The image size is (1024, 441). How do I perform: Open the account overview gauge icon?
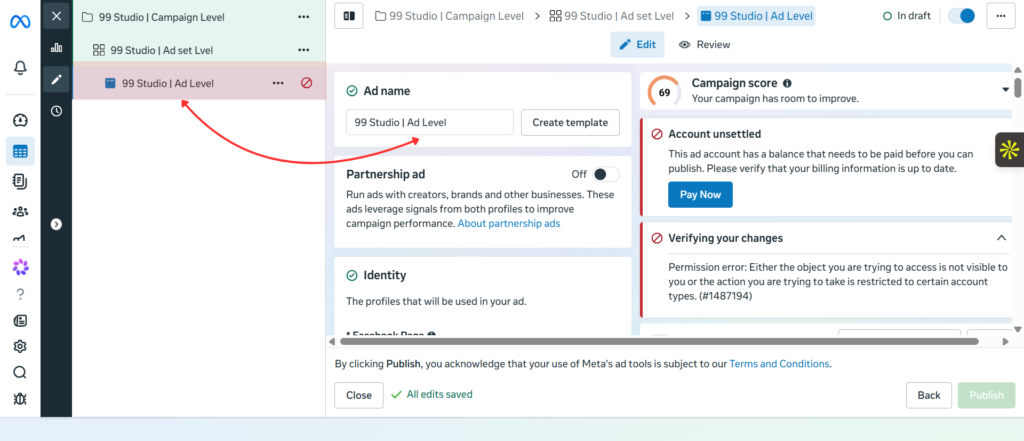click(x=20, y=120)
